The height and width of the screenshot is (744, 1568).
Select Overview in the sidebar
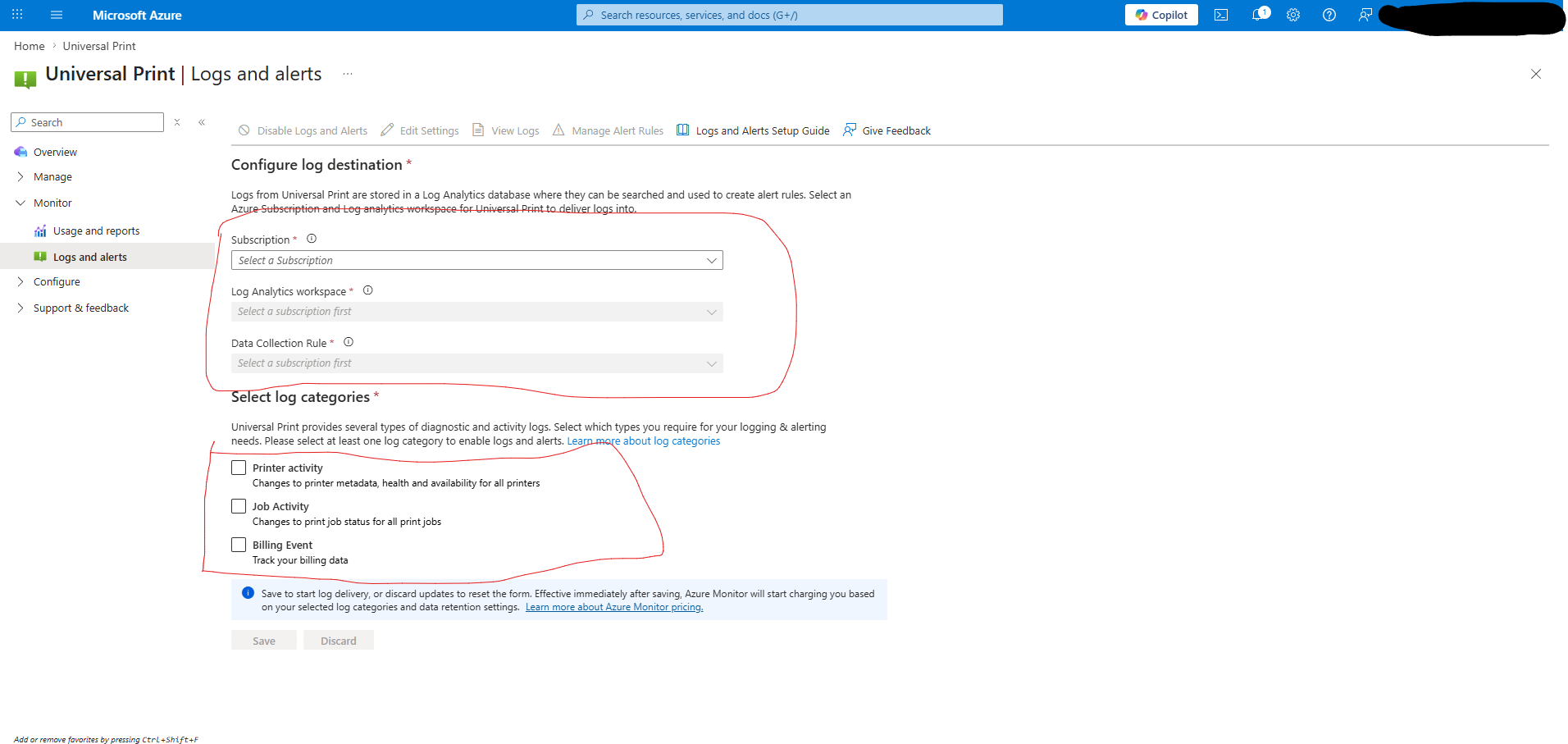coord(55,152)
